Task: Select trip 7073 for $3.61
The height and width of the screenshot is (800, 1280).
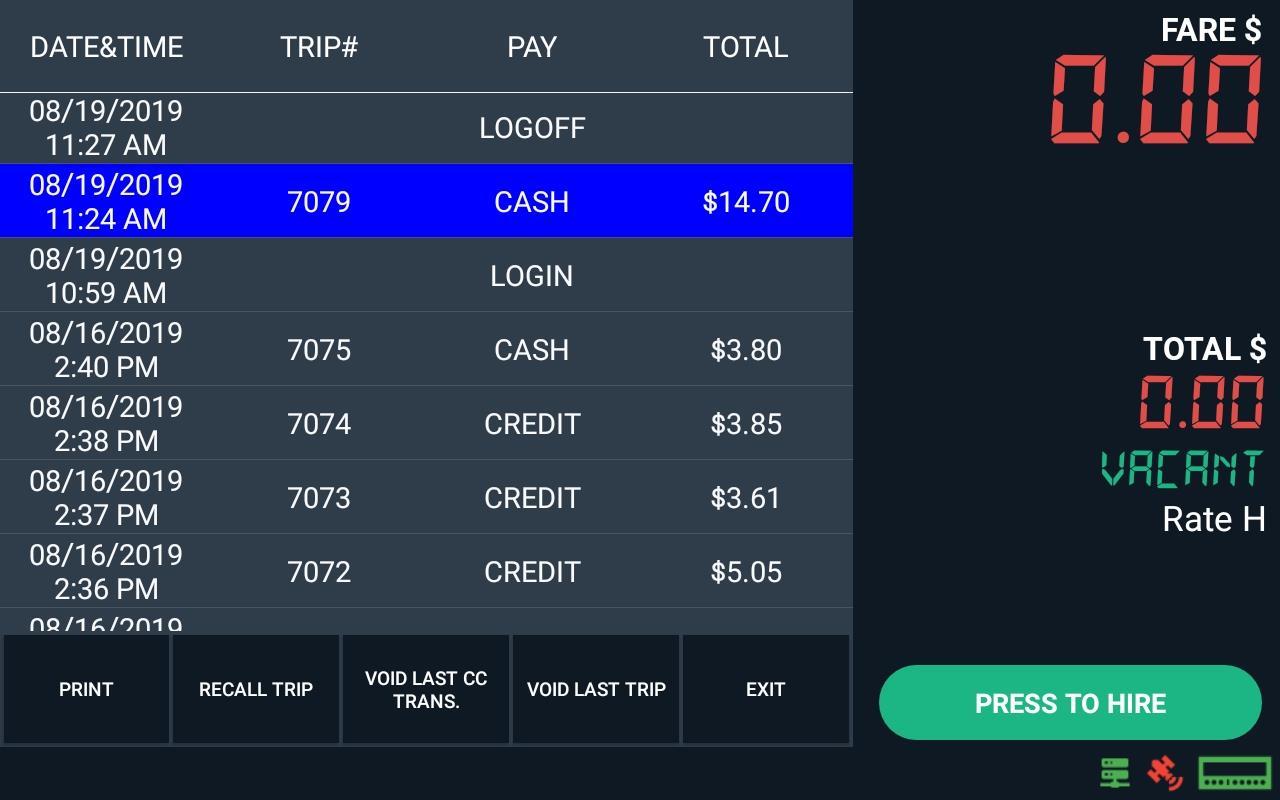Action: [x=426, y=498]
